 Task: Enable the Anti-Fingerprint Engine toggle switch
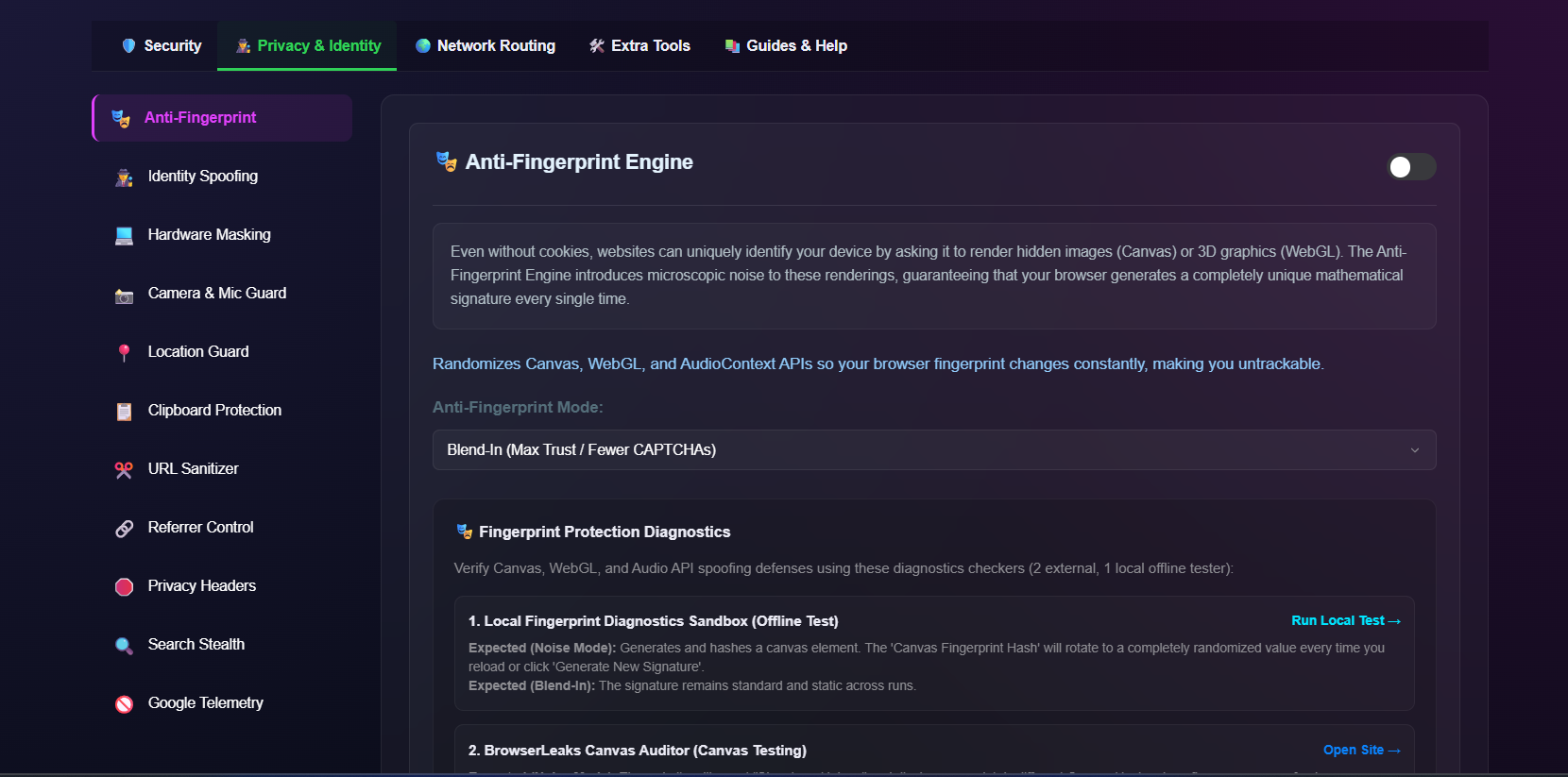tap(1411, 167)
